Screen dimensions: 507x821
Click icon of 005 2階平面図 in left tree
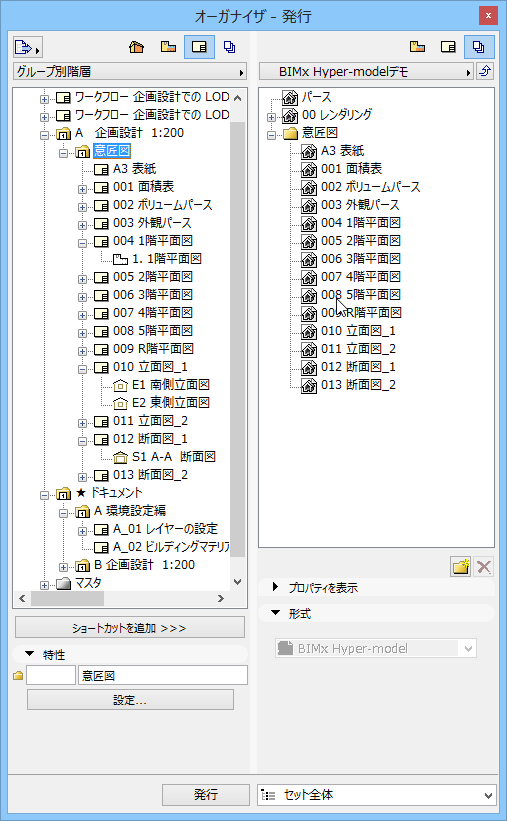[102, 278]
